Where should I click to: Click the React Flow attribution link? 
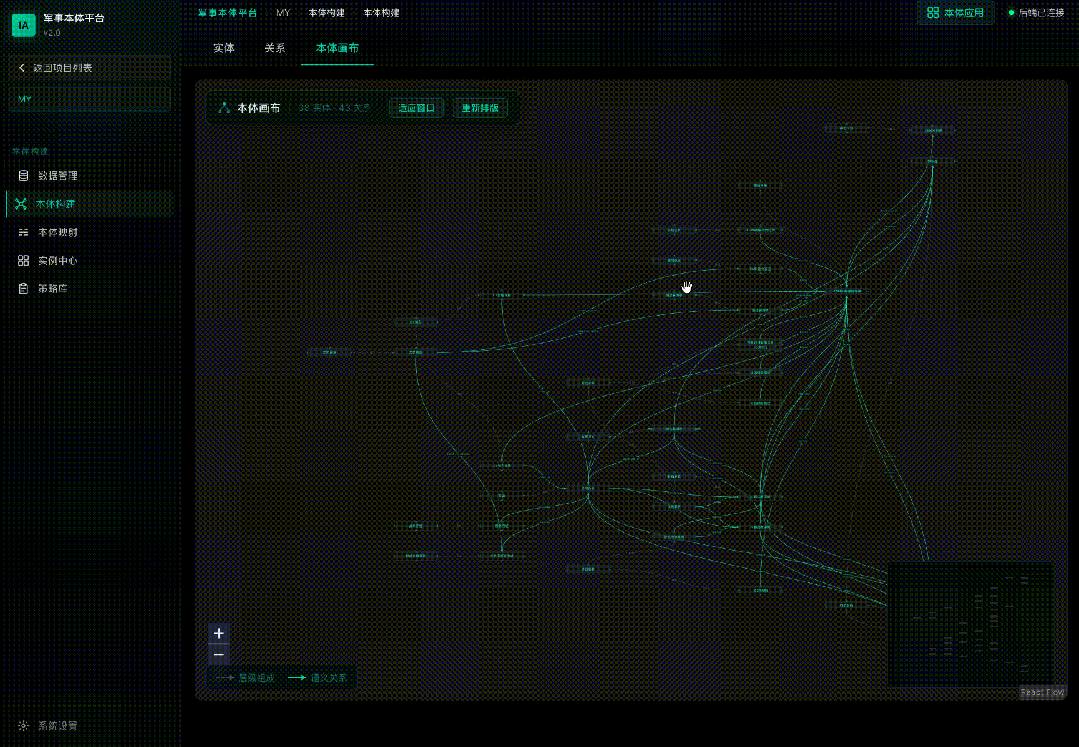pyautogui.click(x=1043, y=693)
